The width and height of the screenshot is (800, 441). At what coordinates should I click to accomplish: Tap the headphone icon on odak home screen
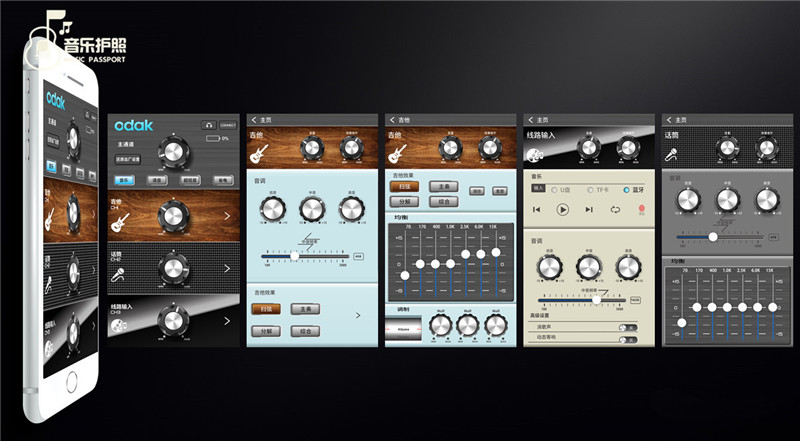pos(209,125)
